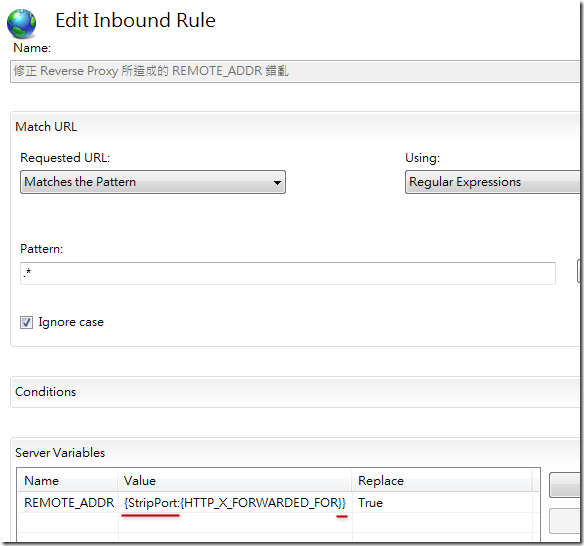Viewport: 584px width, 546px height.
Task: Click the Name column header in Server Variables
Action: coord(68,481)
